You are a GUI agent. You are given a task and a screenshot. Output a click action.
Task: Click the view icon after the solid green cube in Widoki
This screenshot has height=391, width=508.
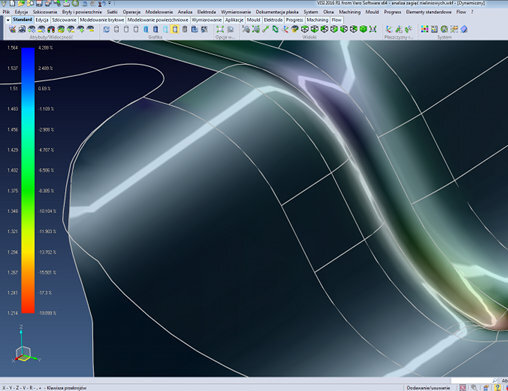pos(373,29)
